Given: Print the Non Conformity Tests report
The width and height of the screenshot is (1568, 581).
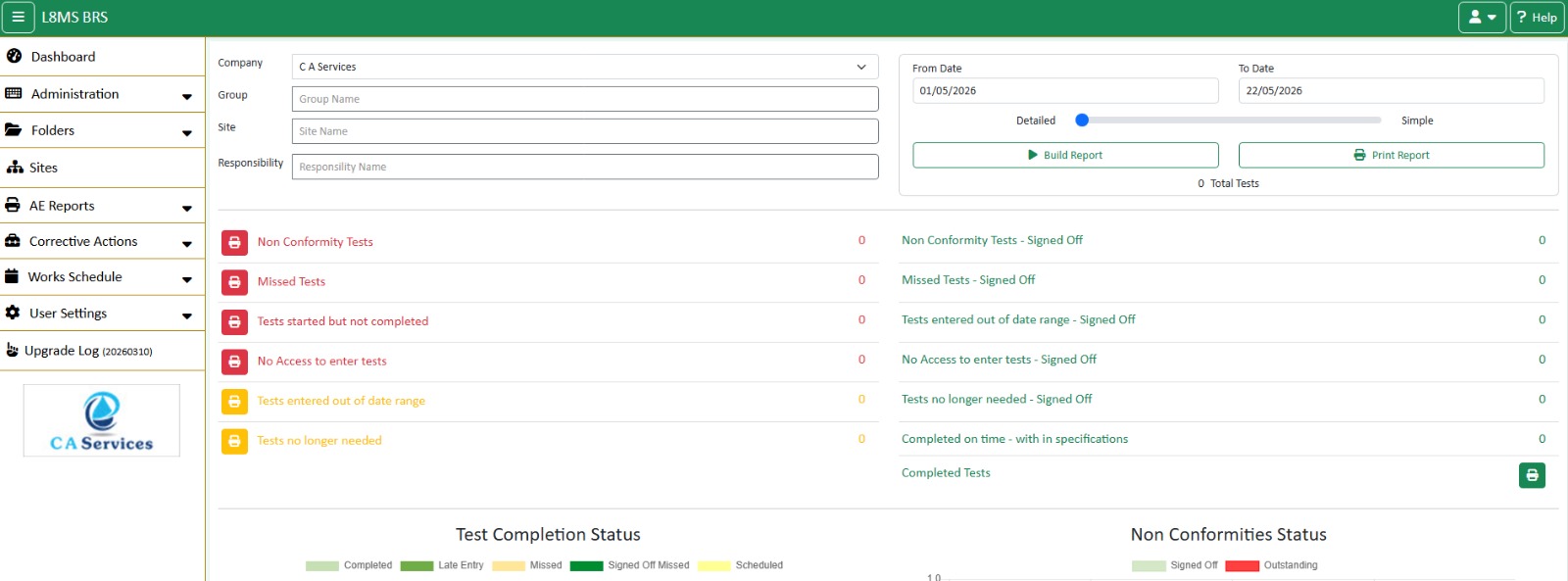Looking at the screenshot, I should [x=234, y=242].
